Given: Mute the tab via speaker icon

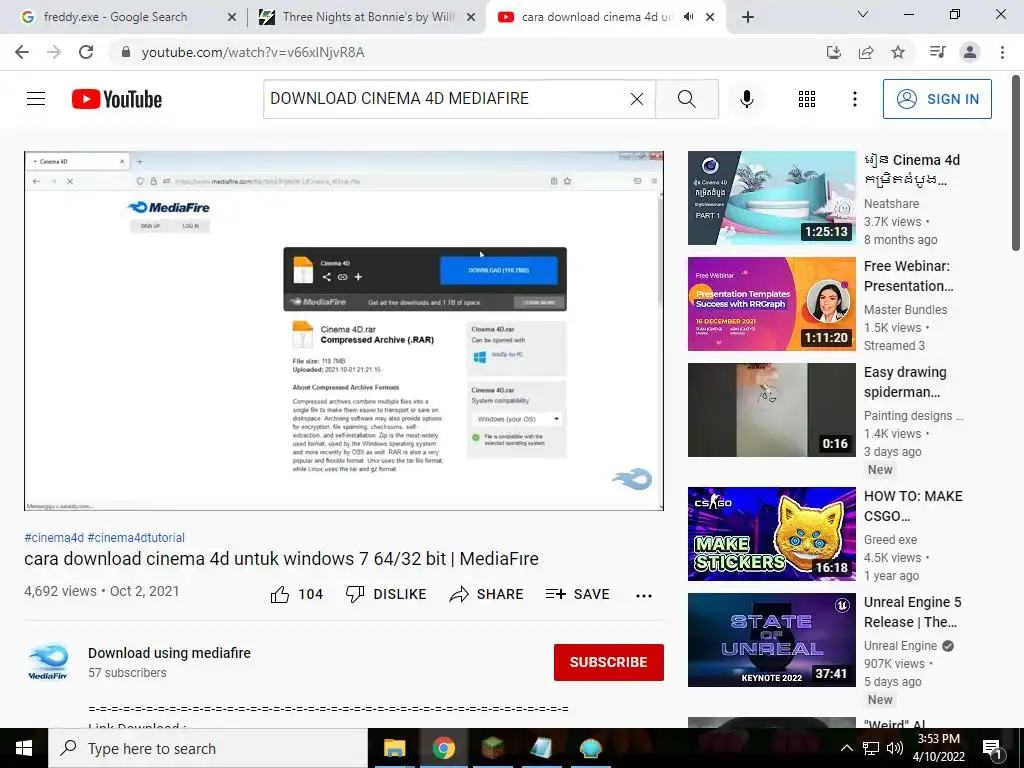Looking at the screenshot, I should coord(688,17).
